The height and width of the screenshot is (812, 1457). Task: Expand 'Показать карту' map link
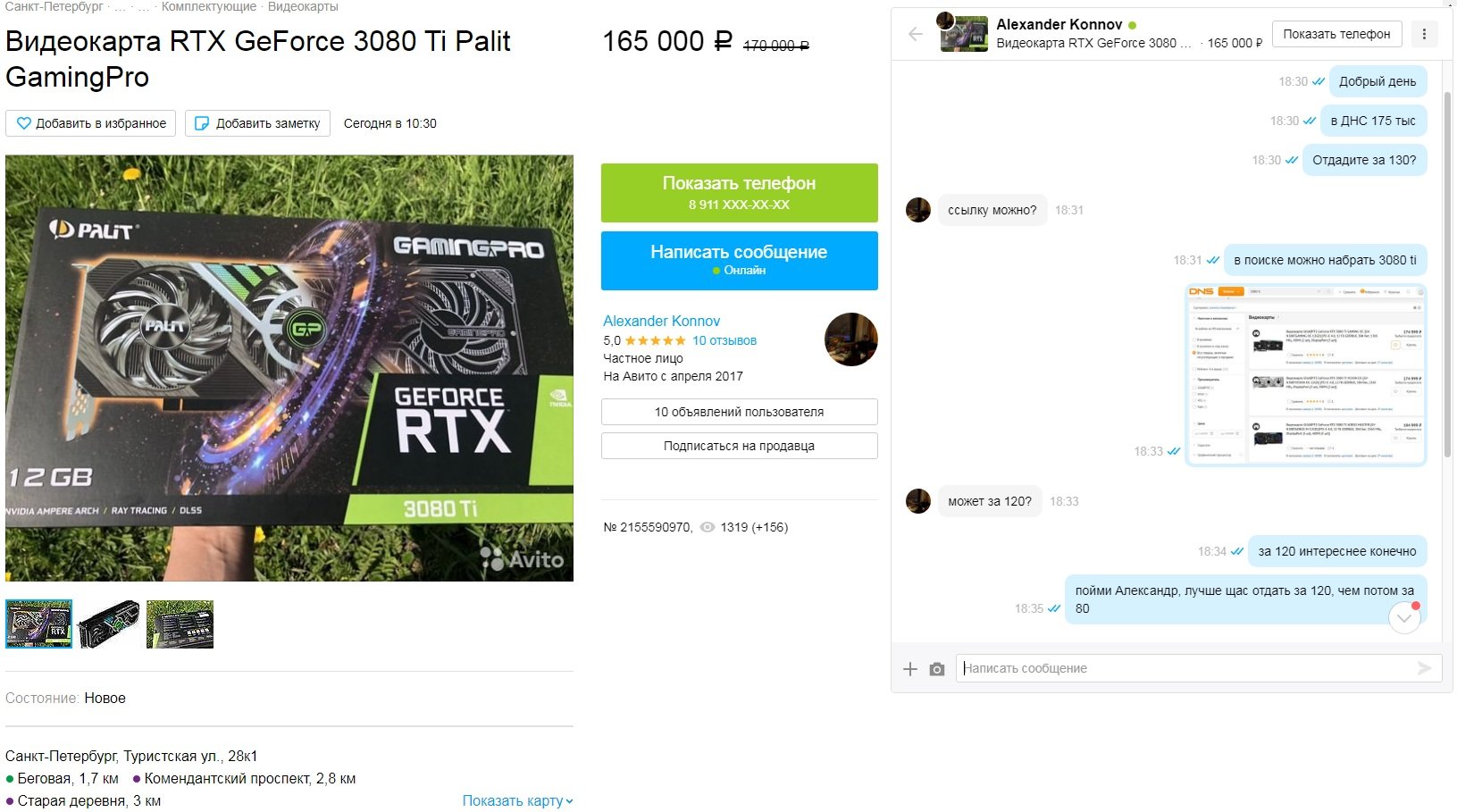coord(517,800)
